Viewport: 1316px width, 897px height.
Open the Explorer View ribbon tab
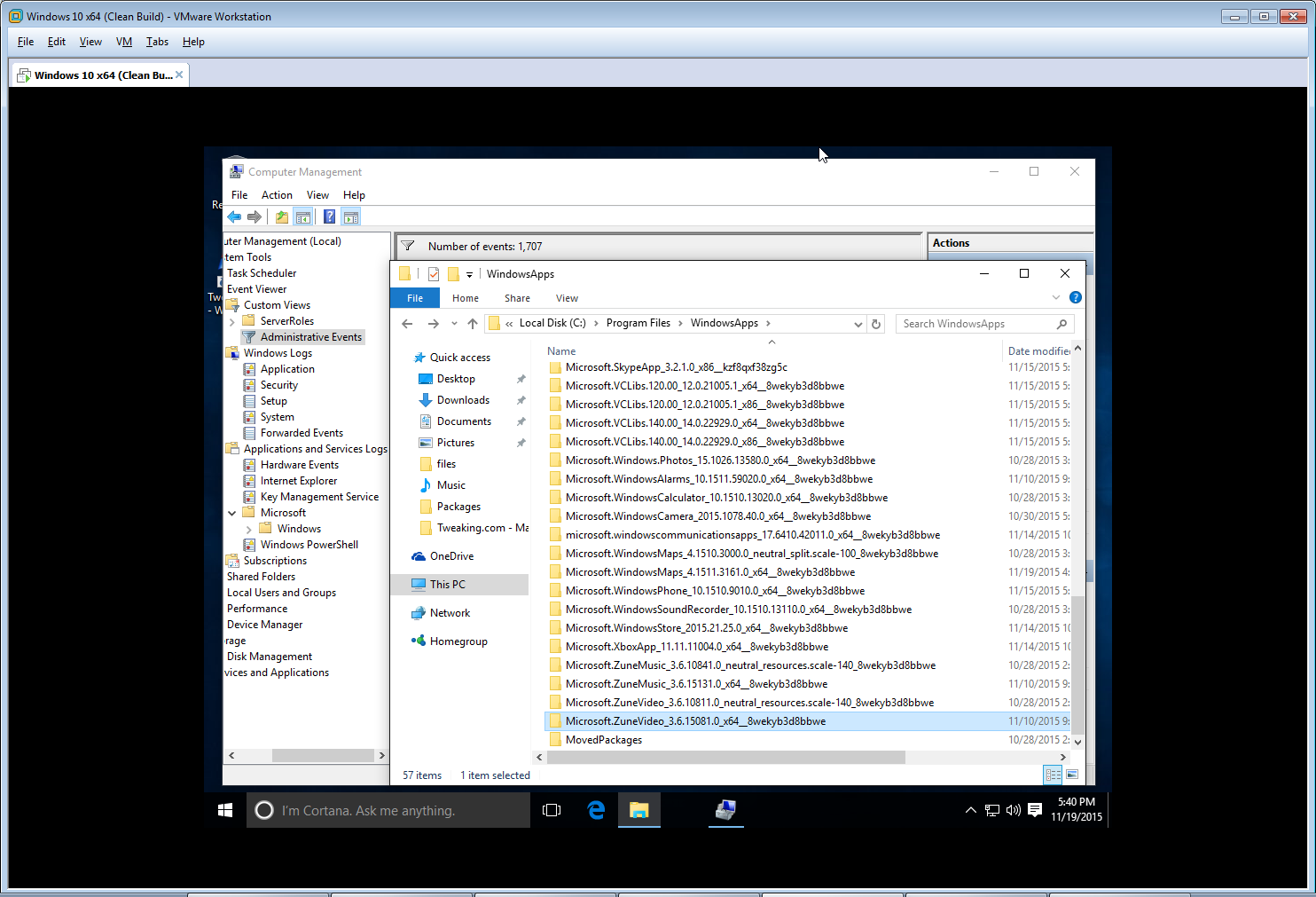coord(567,298)
